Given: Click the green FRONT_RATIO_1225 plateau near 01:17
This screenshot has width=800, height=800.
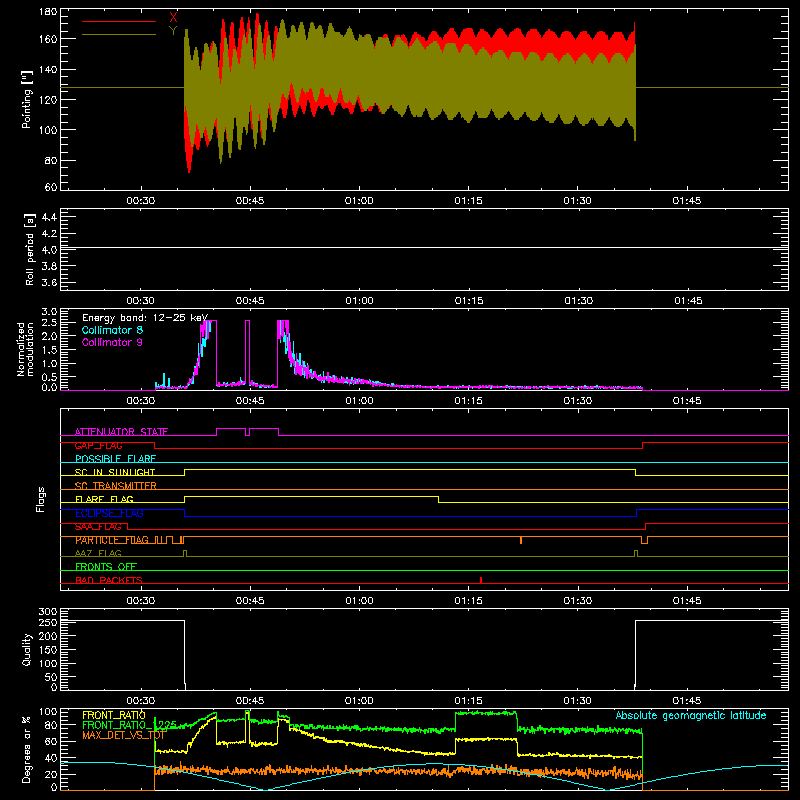Looking at the screenshot, I should coord(486,713).
